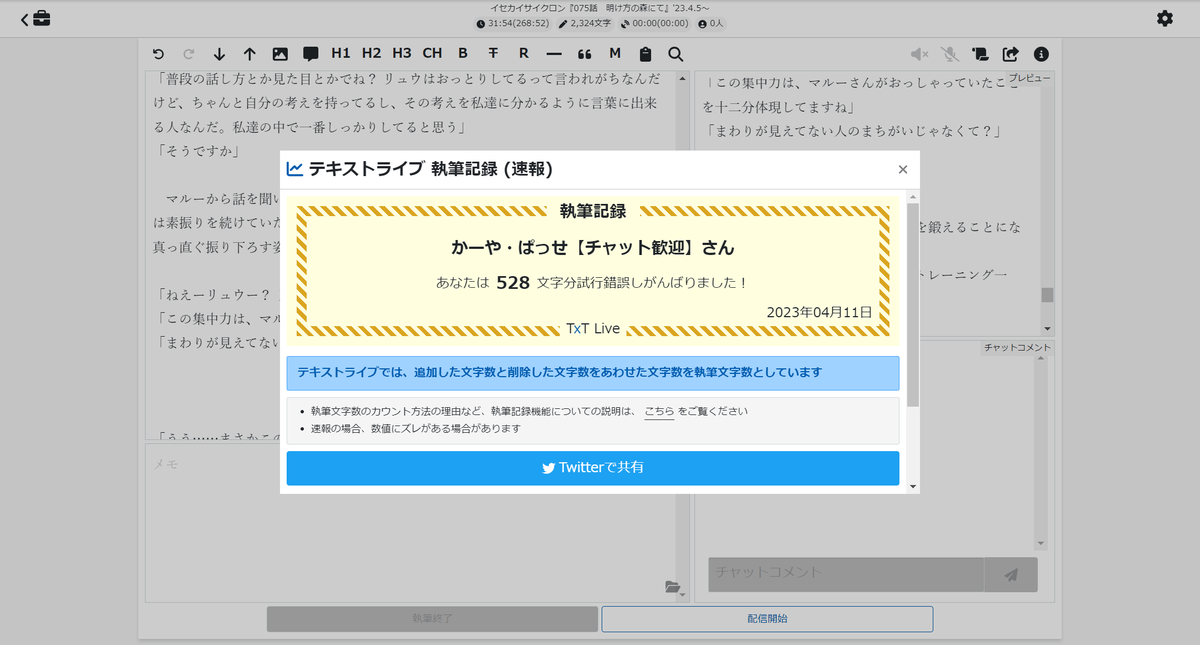Open the folder icon in memo area

tap(671, 587)
